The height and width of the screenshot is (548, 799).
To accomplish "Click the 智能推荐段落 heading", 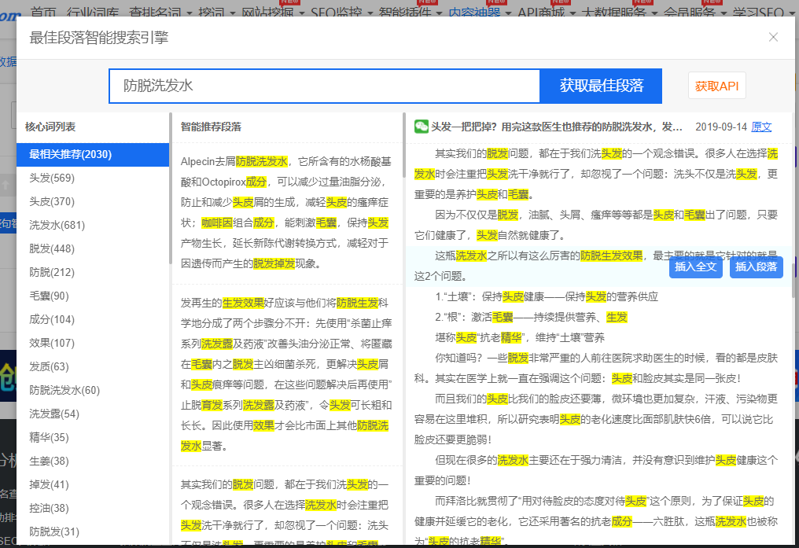I will click(211, 126).
